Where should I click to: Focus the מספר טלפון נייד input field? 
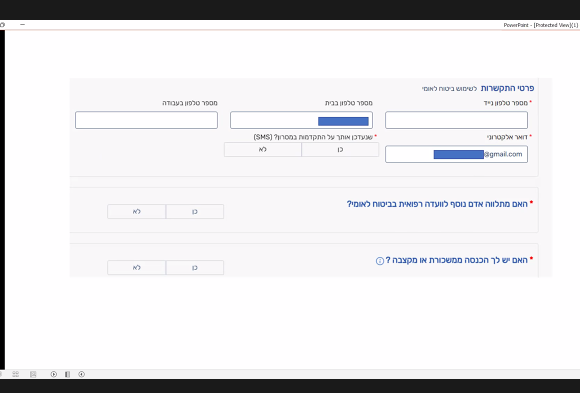(x=456, y=120)
